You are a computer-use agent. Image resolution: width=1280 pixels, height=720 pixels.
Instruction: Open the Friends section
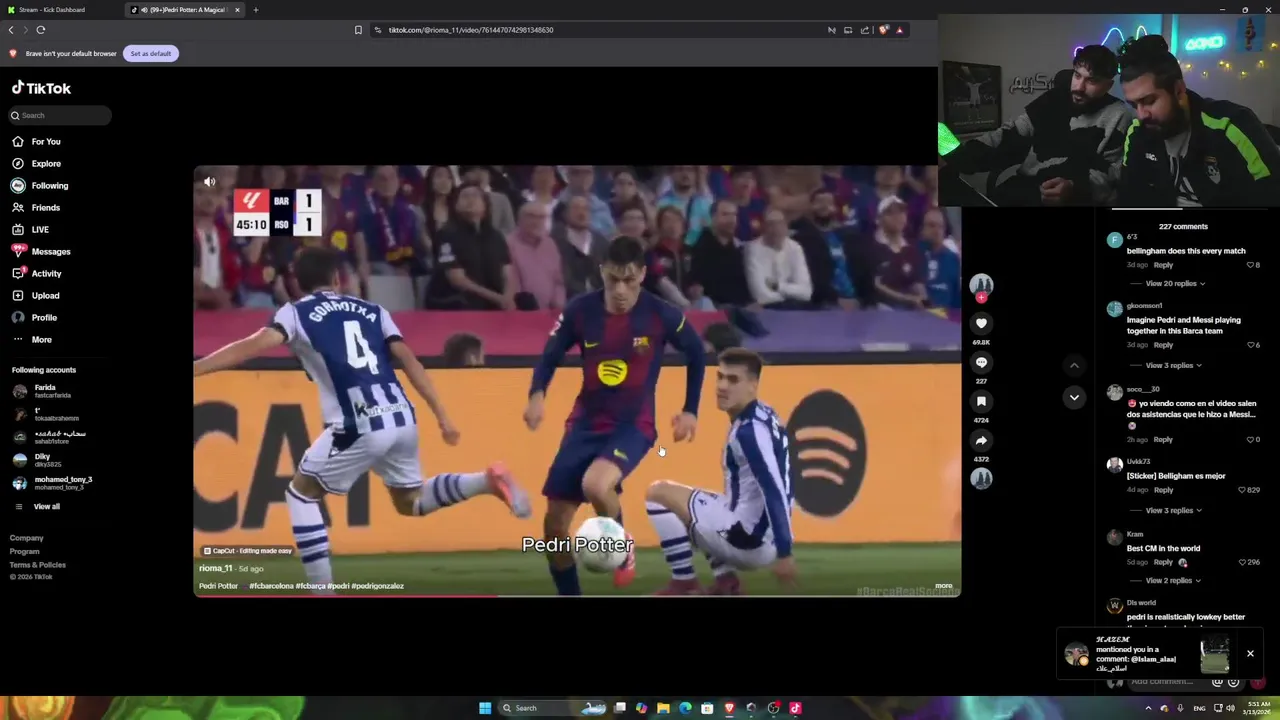45,208
